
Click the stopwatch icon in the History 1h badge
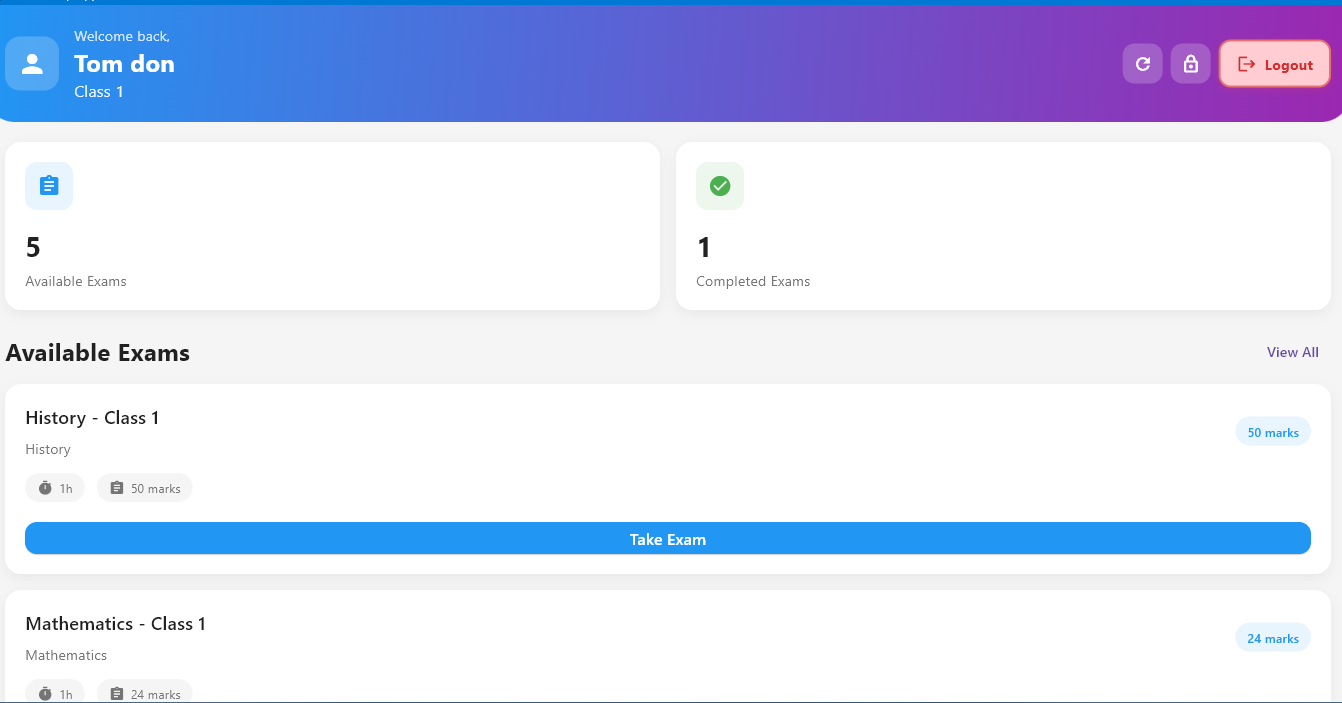(44, 487)
